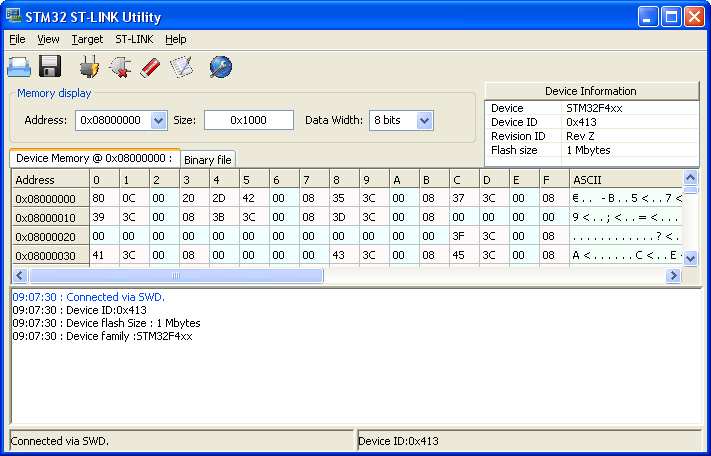Click the globe web update icon

point(221,67)
